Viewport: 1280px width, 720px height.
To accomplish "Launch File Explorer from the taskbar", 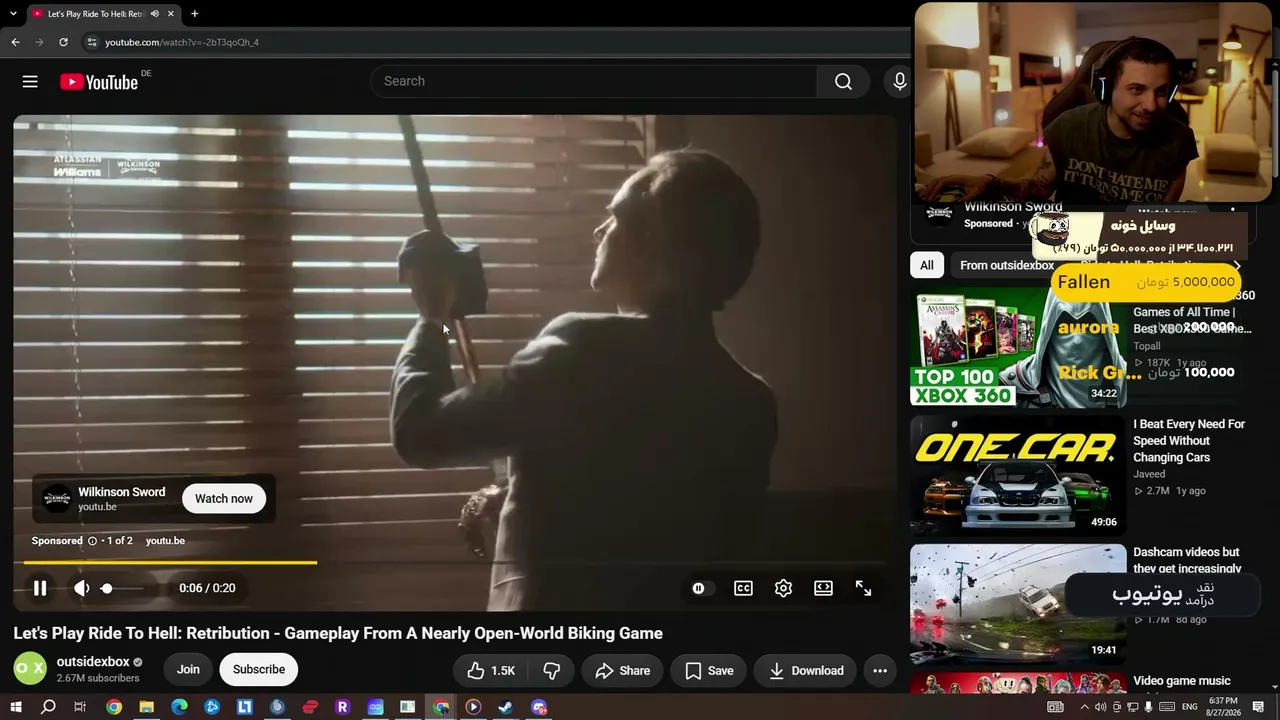I will (x=146, y=707).
